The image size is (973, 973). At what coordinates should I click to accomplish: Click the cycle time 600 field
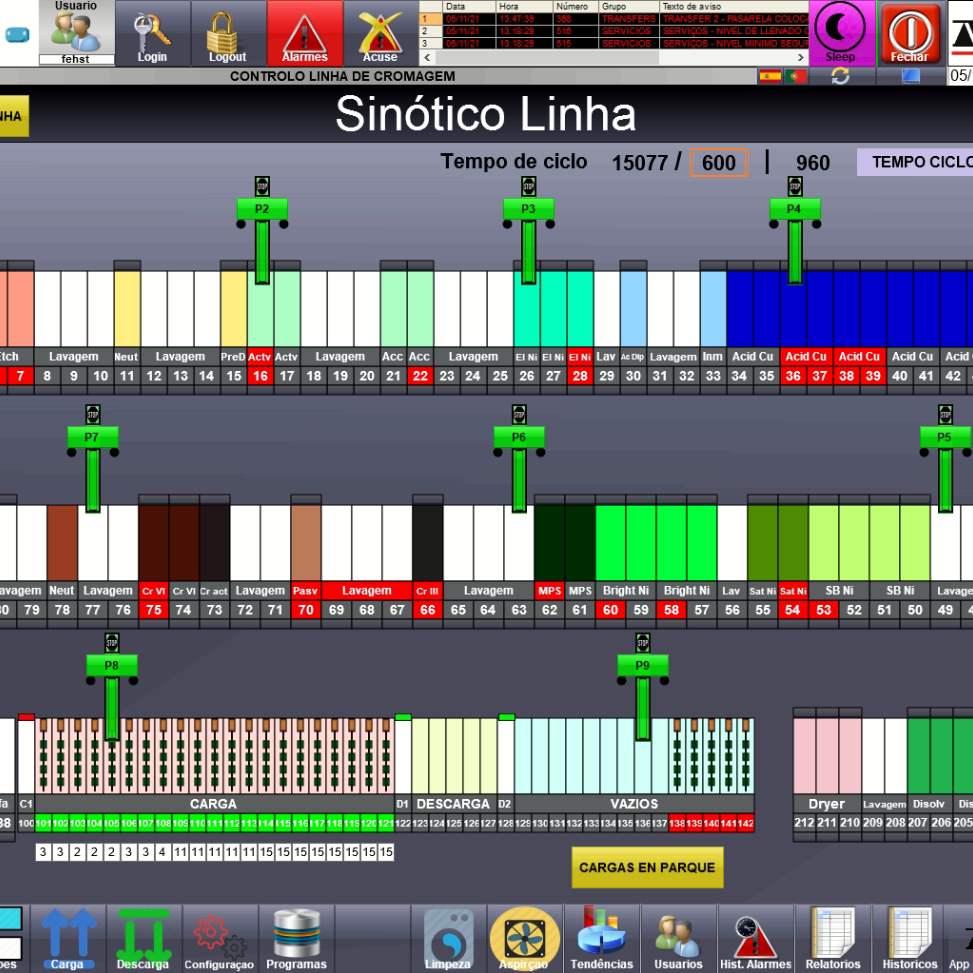[718, 163]
